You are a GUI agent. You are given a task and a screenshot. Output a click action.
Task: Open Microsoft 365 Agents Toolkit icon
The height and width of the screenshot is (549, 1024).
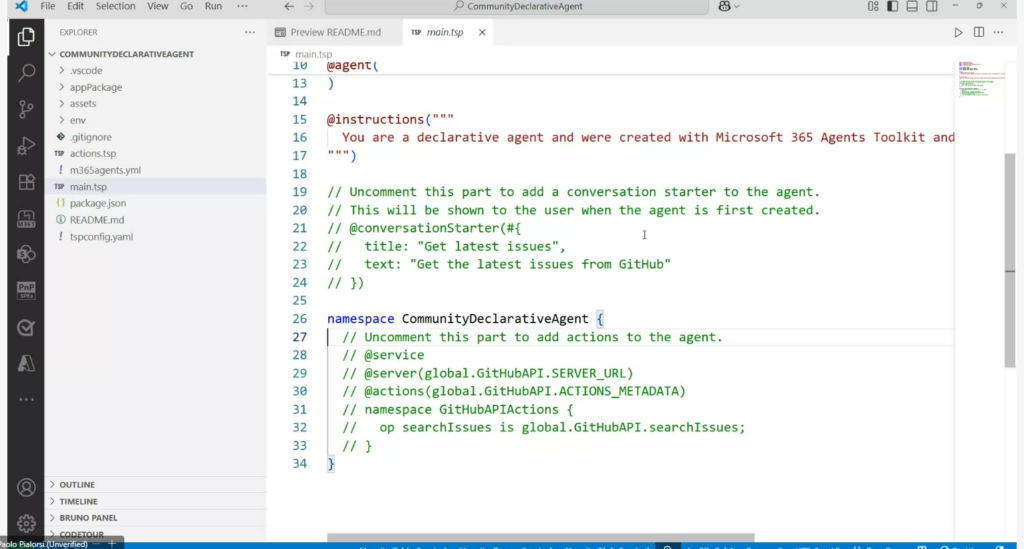tap(26, 219)
